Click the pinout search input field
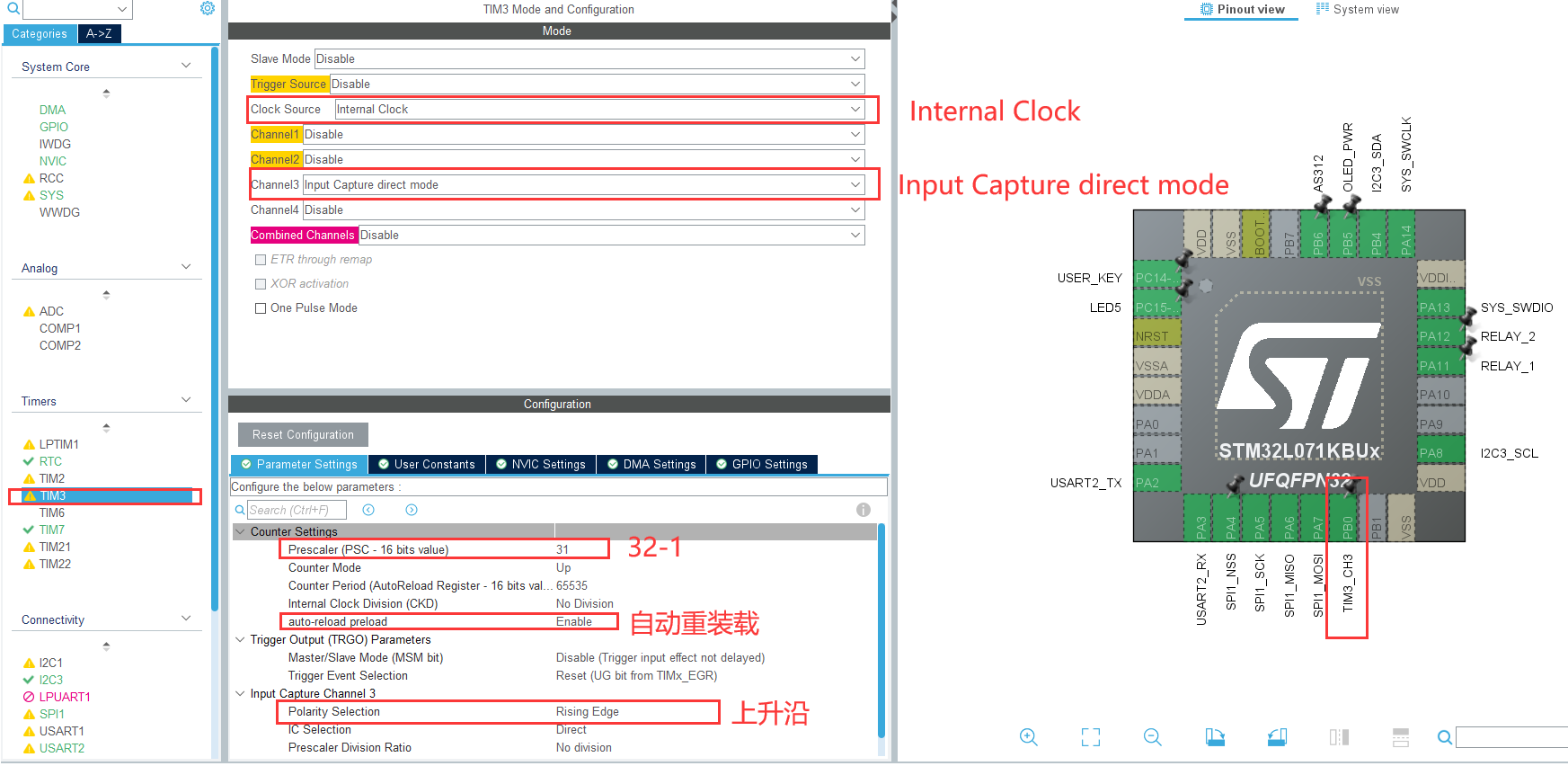Viewport: 1568px width, 766px height. tap(1511, 737)
